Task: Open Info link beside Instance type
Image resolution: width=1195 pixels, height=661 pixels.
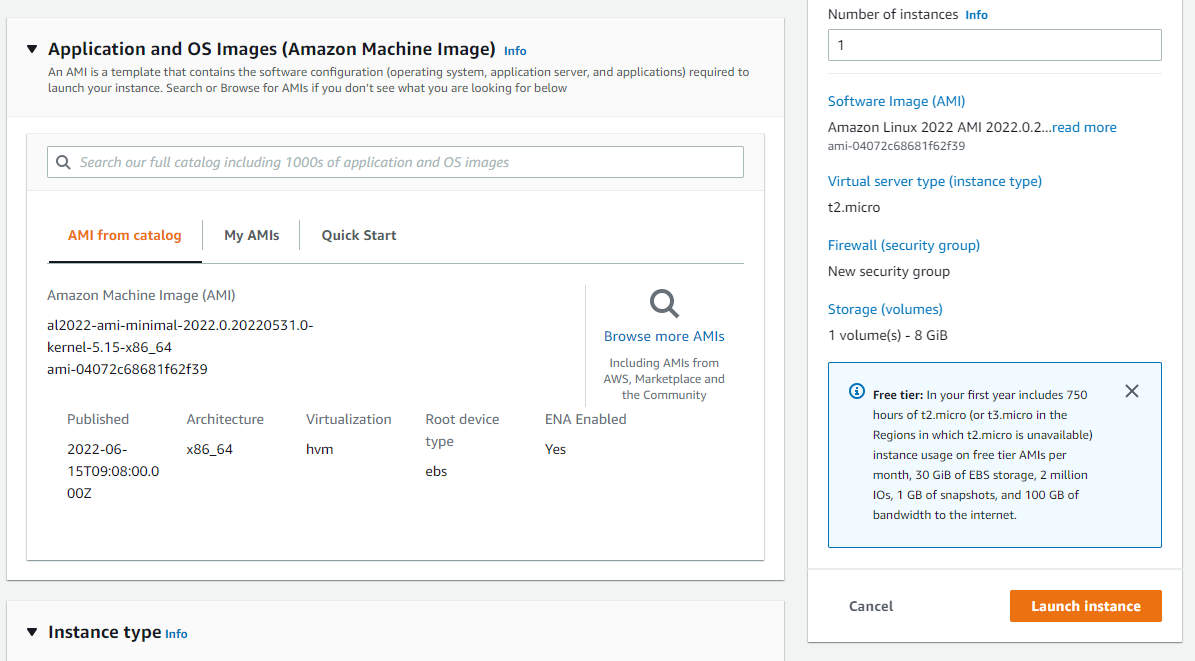Action: point(176,634)
